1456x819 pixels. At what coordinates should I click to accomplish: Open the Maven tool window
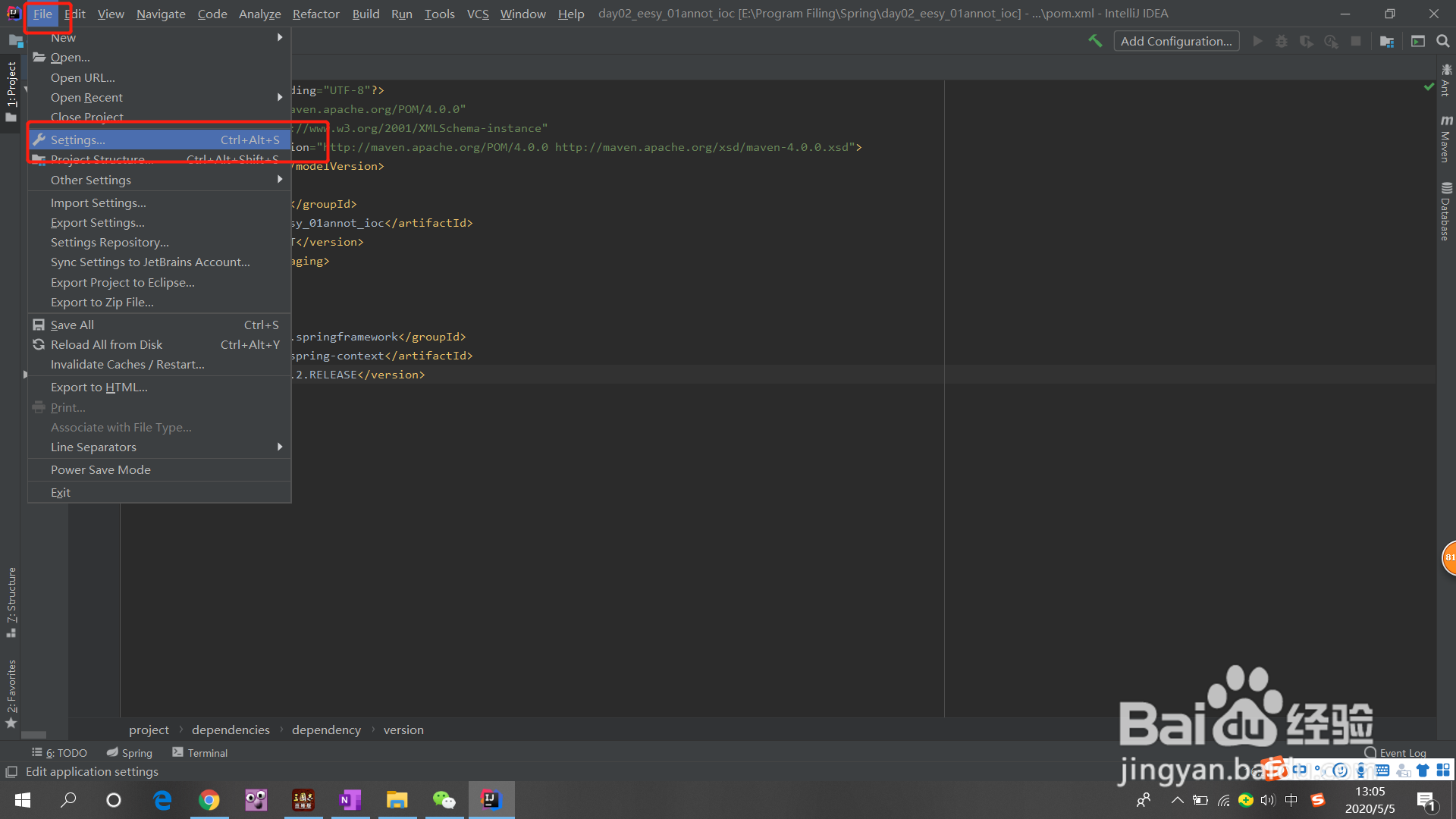[1446, 139]
